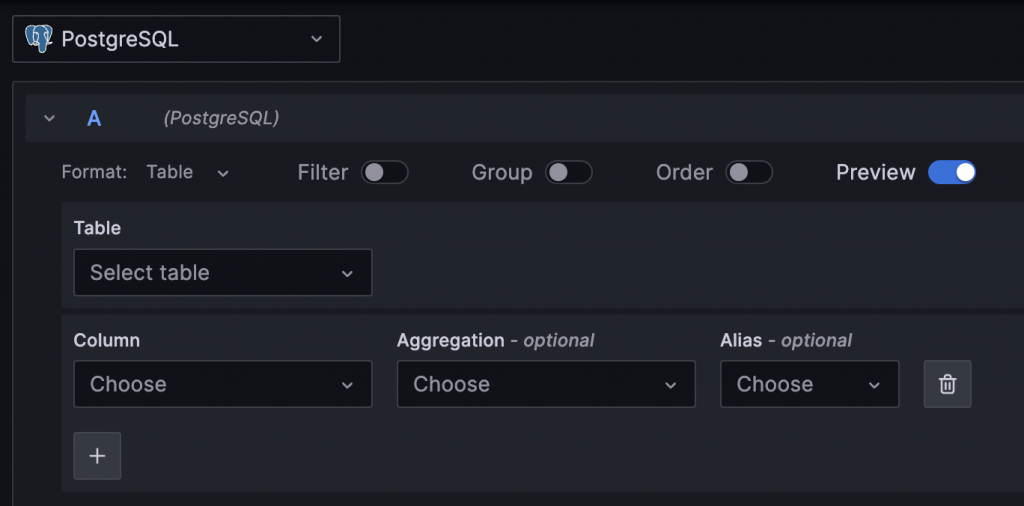This screenshot has width=1024, height=506.
Task: Click the trash delete column icon
Action: pyautogui.click(x=947, y=384)
